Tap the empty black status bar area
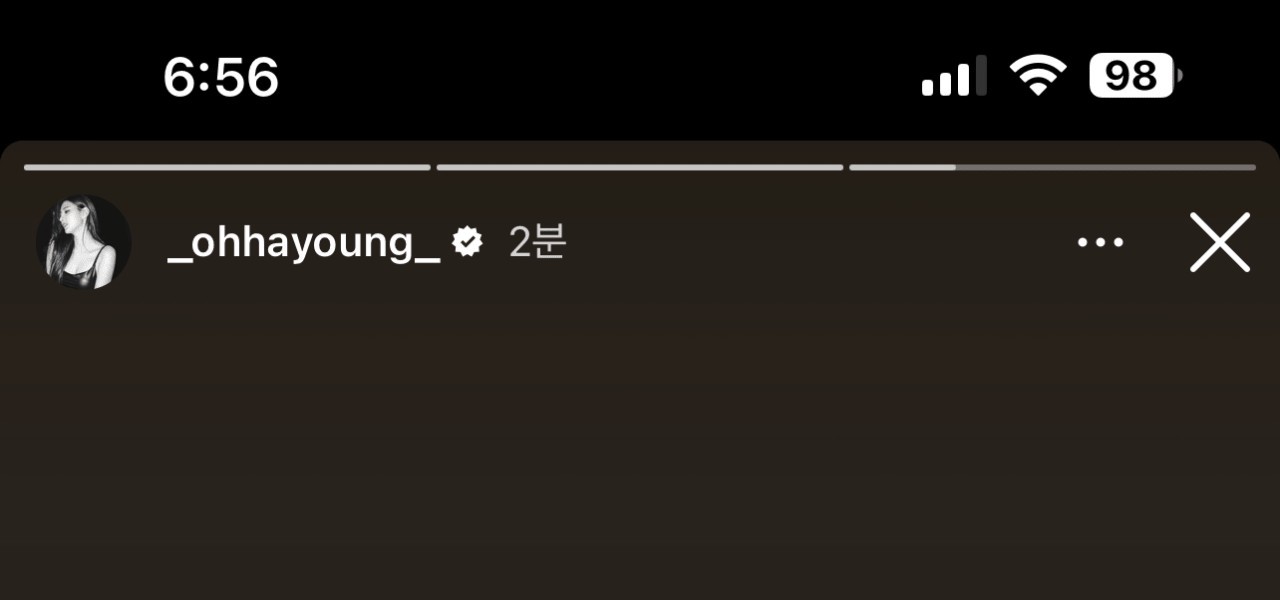Screen dimensions: 1280x600 [600, 76]
